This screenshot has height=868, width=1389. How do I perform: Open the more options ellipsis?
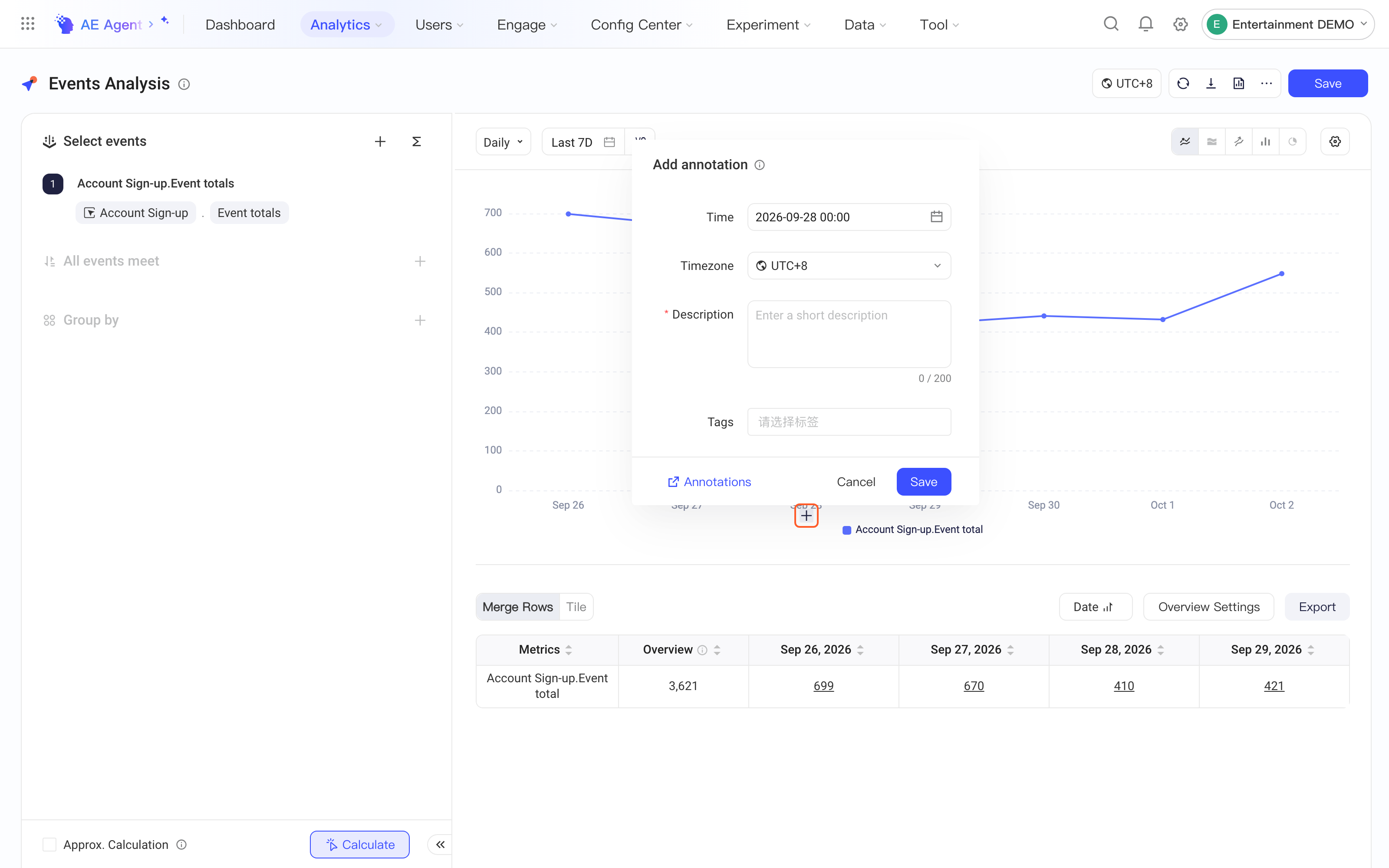click(x=1266, y=84)
